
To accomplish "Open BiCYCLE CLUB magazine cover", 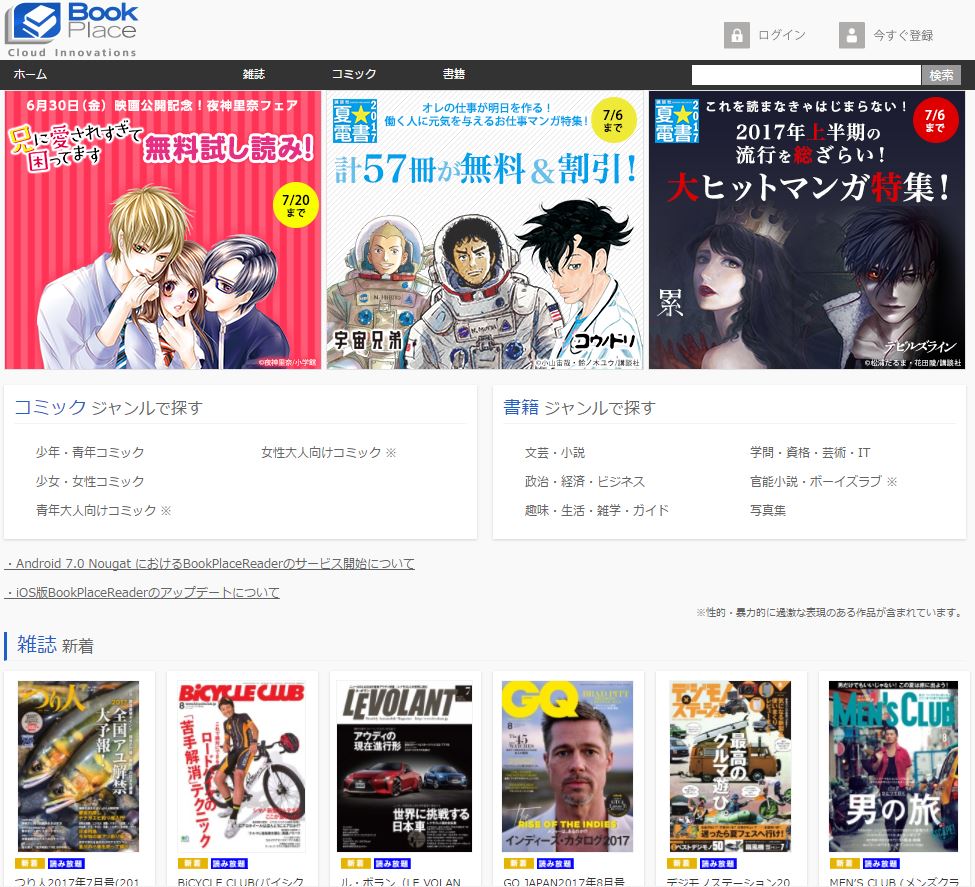I will [241, 766].
